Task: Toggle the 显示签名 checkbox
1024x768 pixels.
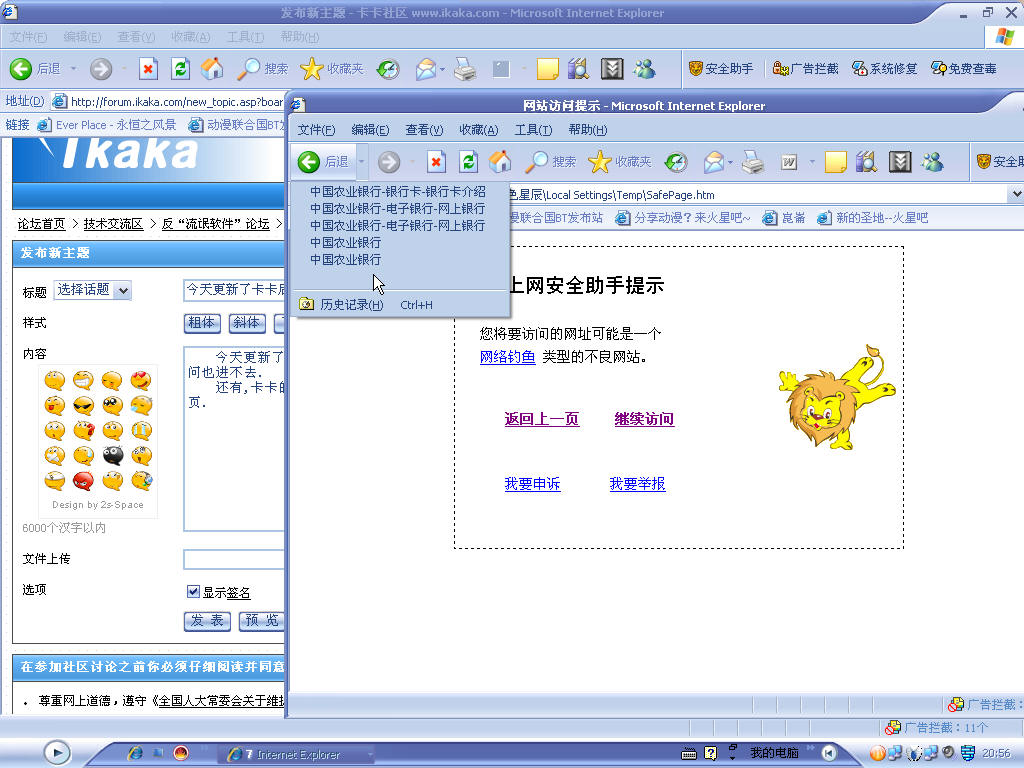Action: 193,592
